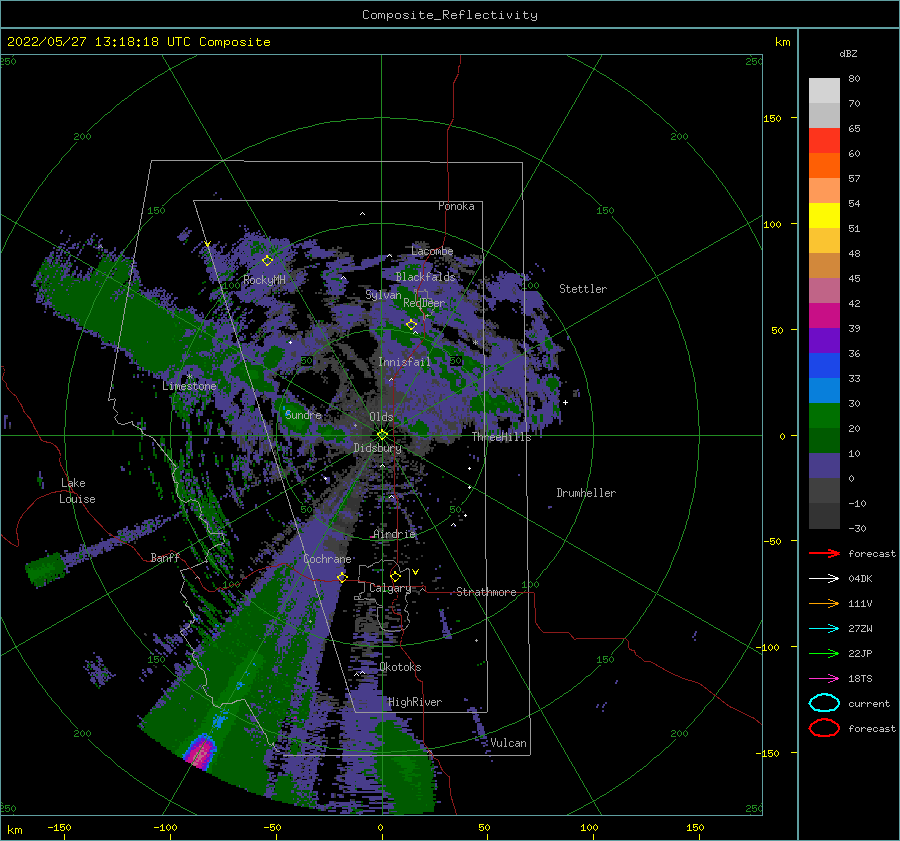Click the yellow diamond marker below RedDeer
The image size is (900, 841).
click(412, 325)
